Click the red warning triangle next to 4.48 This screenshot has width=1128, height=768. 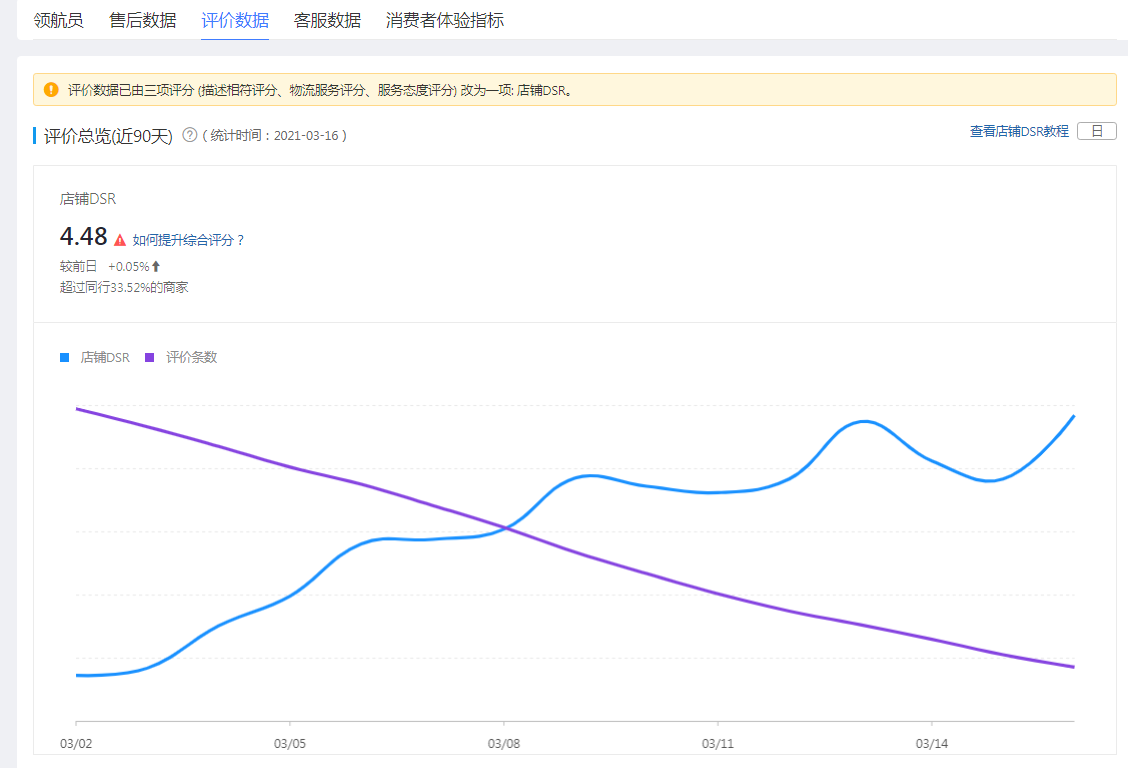pos(120,240)
